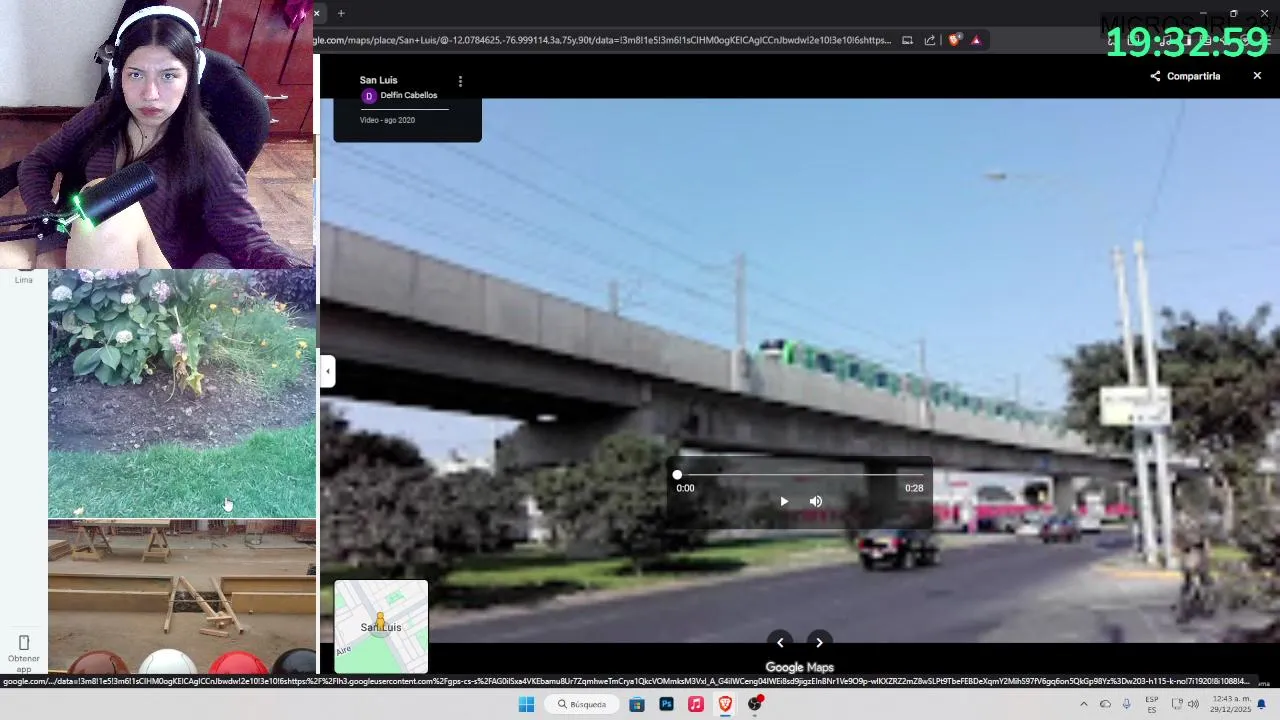This screenshot has width=1280, height=720.
Task: Click the microphone tray icon
Action: point(1126,704)
